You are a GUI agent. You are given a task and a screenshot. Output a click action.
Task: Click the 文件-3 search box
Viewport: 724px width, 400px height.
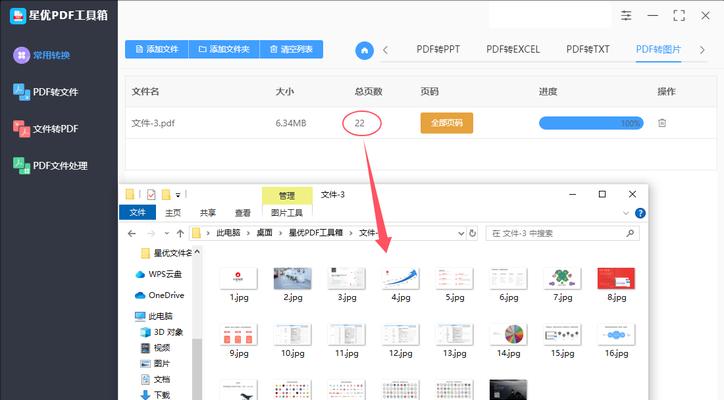[x=562, y=233]
